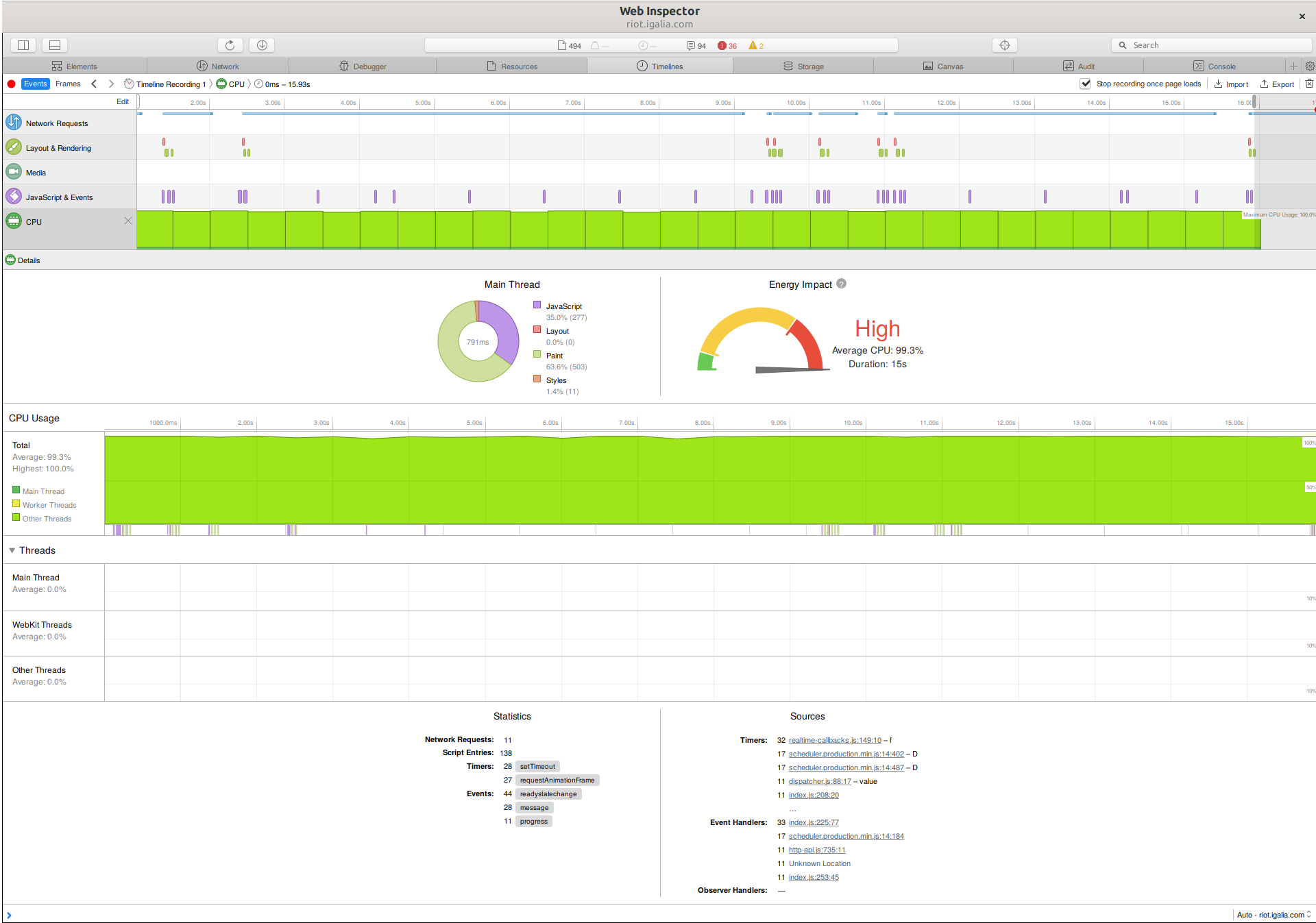Open the Console tab
This screenshot has height=923, width=1316.
tap(1215, 66)
